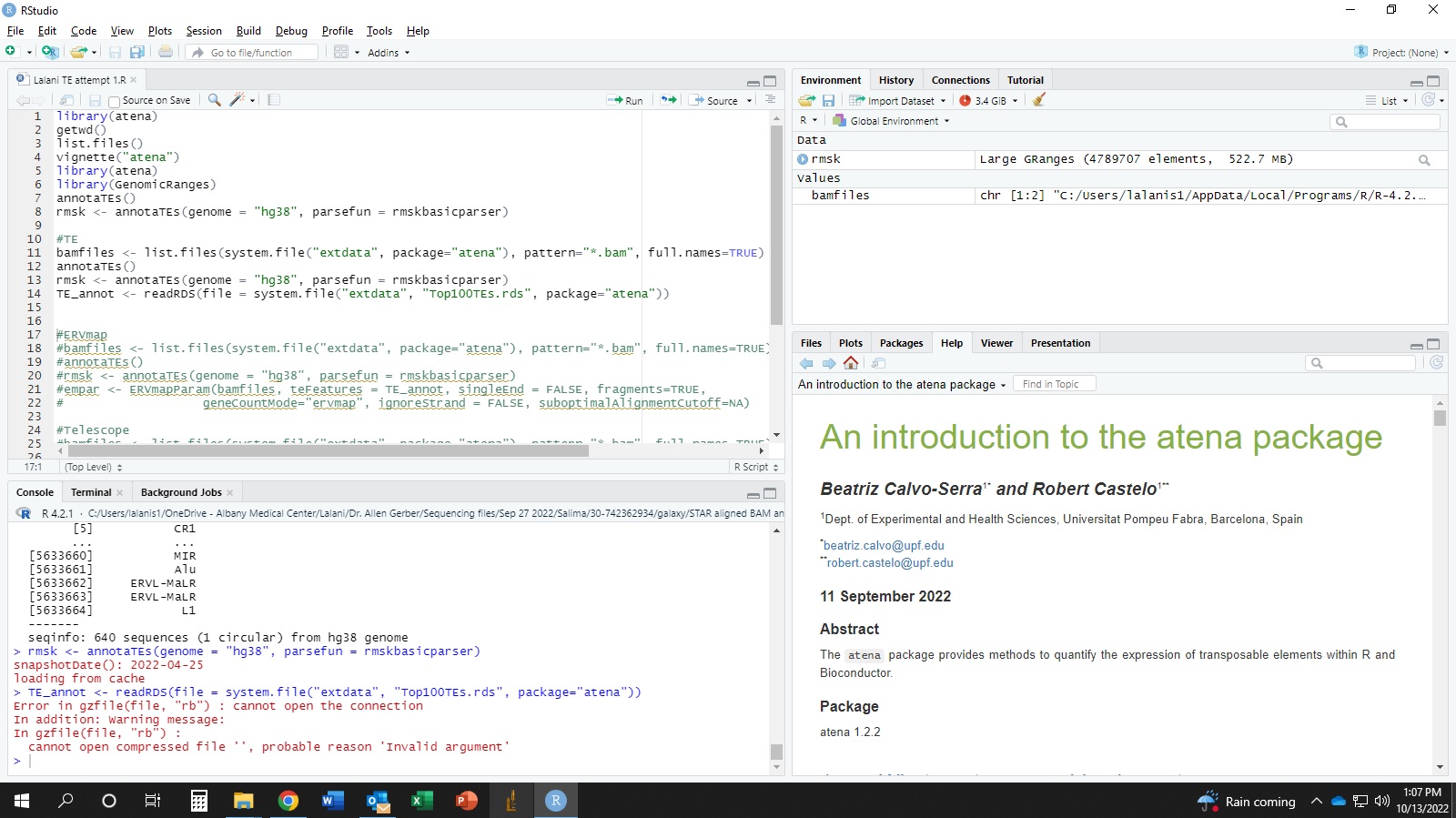The image size is (1456, 818).
Task: Open the workspace panes layout icon
Action: click(x=341, y=52)
